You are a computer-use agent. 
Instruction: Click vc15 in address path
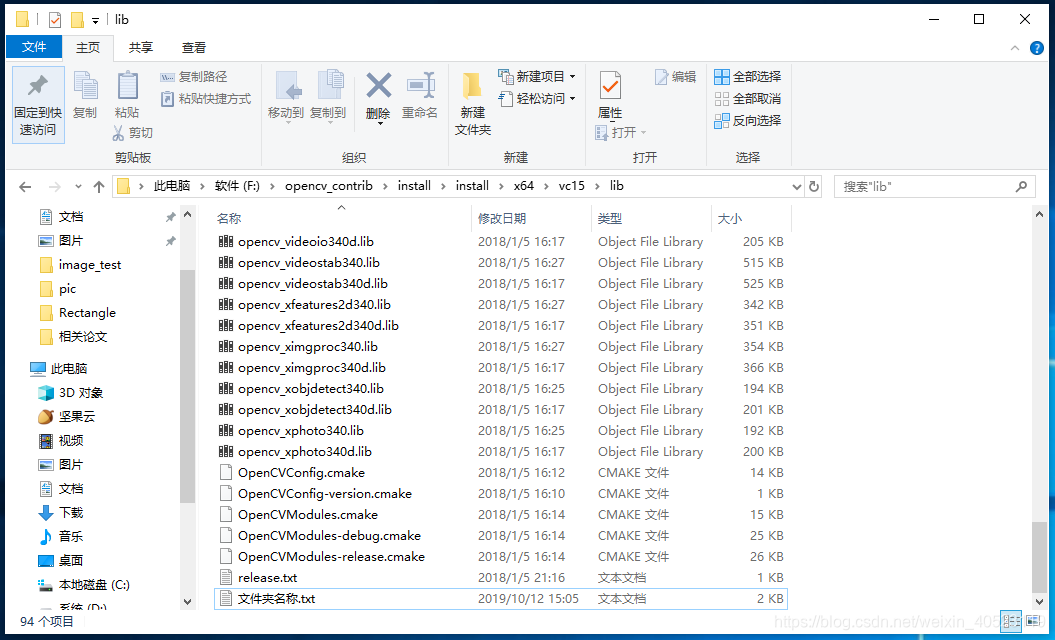(x=571, y=186)
